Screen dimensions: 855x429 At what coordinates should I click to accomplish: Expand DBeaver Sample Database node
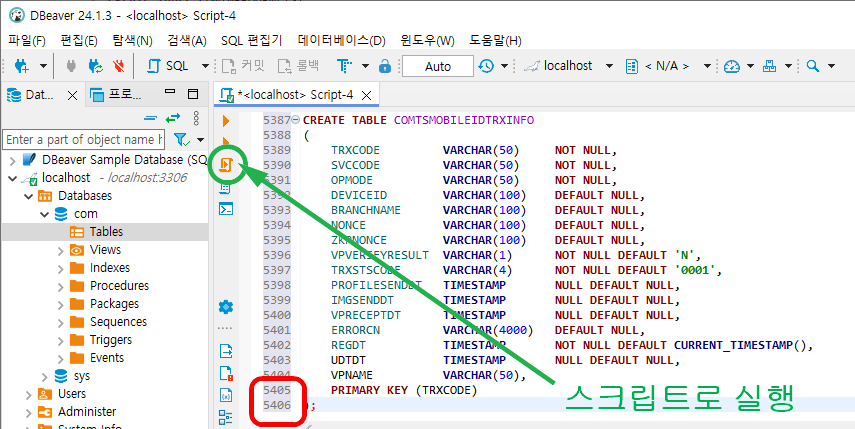13,160
